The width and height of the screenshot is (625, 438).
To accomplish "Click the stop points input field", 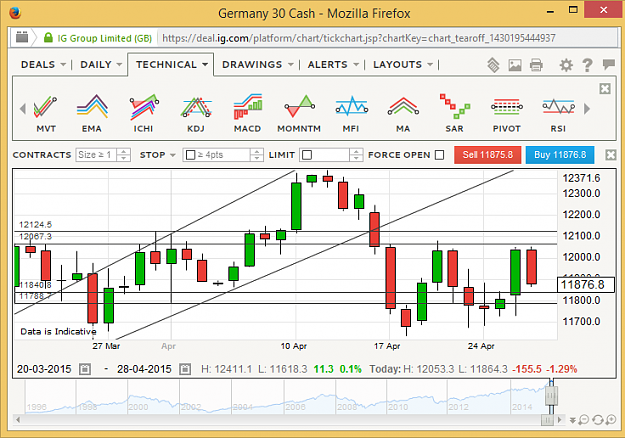I will (x=218, y=155).
